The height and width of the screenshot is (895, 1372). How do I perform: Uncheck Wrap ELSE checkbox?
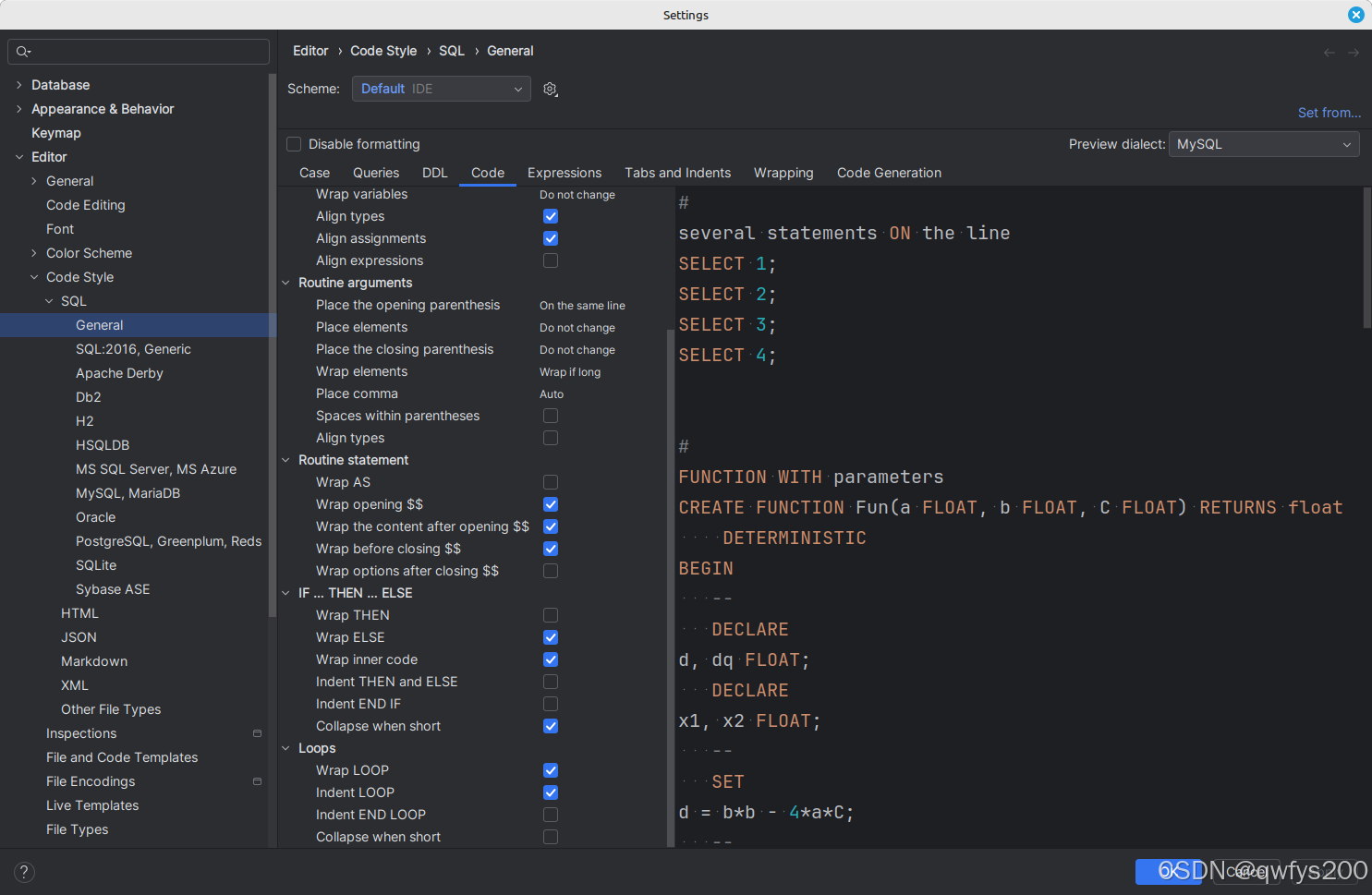(x=551, y=637)
